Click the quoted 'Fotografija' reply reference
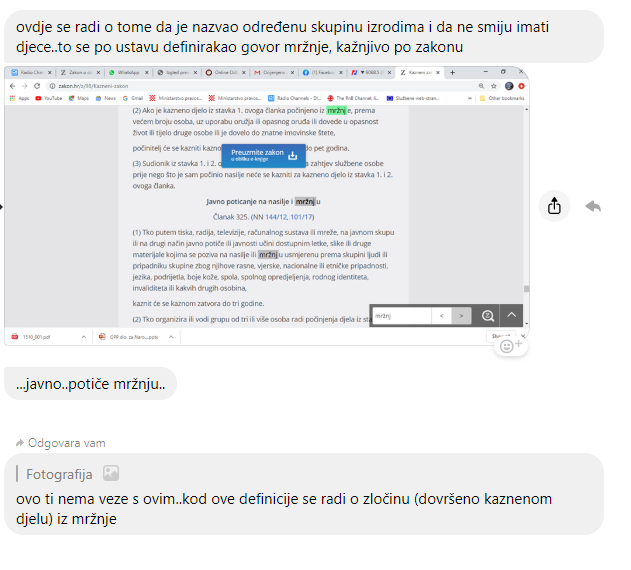631x570 pixels. point(68,474)
